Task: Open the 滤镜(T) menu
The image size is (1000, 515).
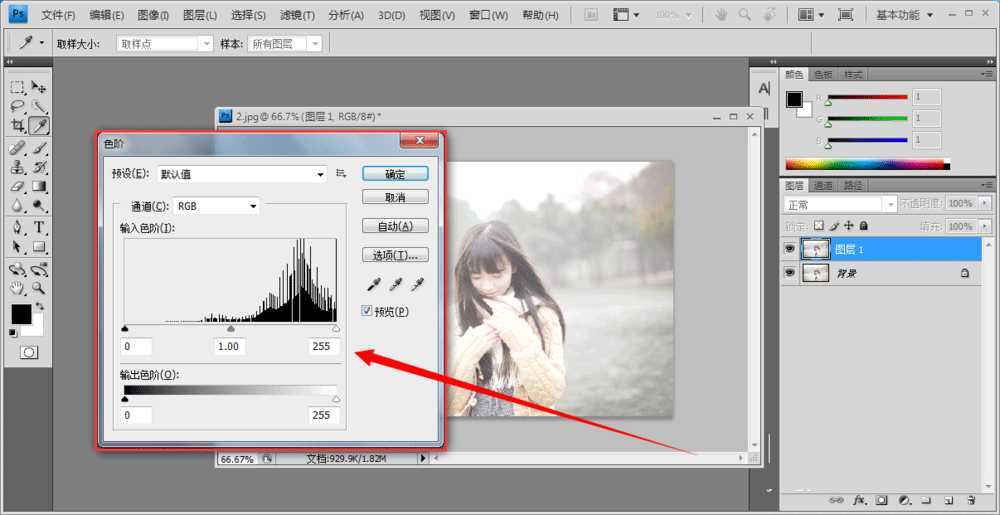Action: coord(297,15)
